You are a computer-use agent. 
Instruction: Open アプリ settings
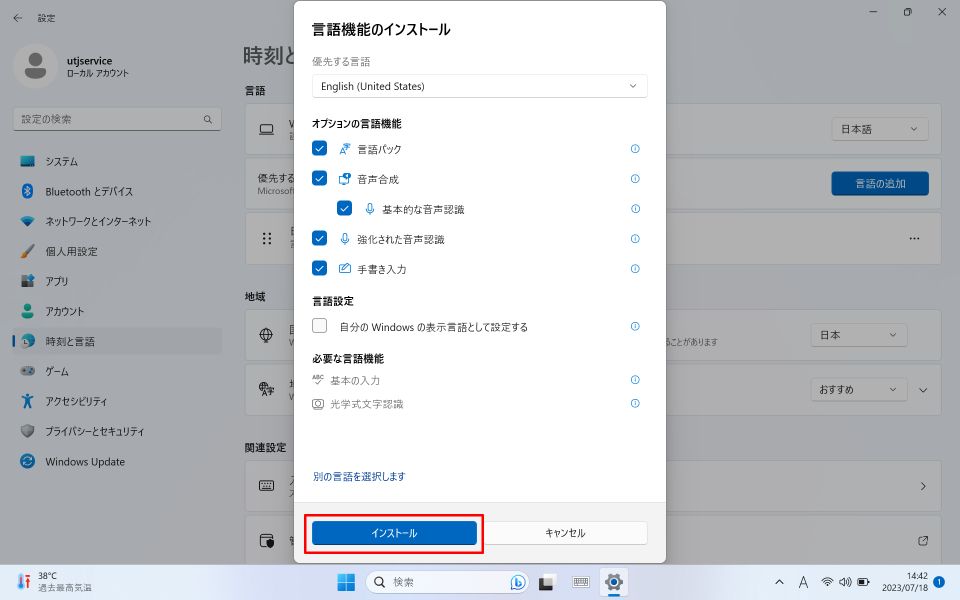[x=117, y=282]
